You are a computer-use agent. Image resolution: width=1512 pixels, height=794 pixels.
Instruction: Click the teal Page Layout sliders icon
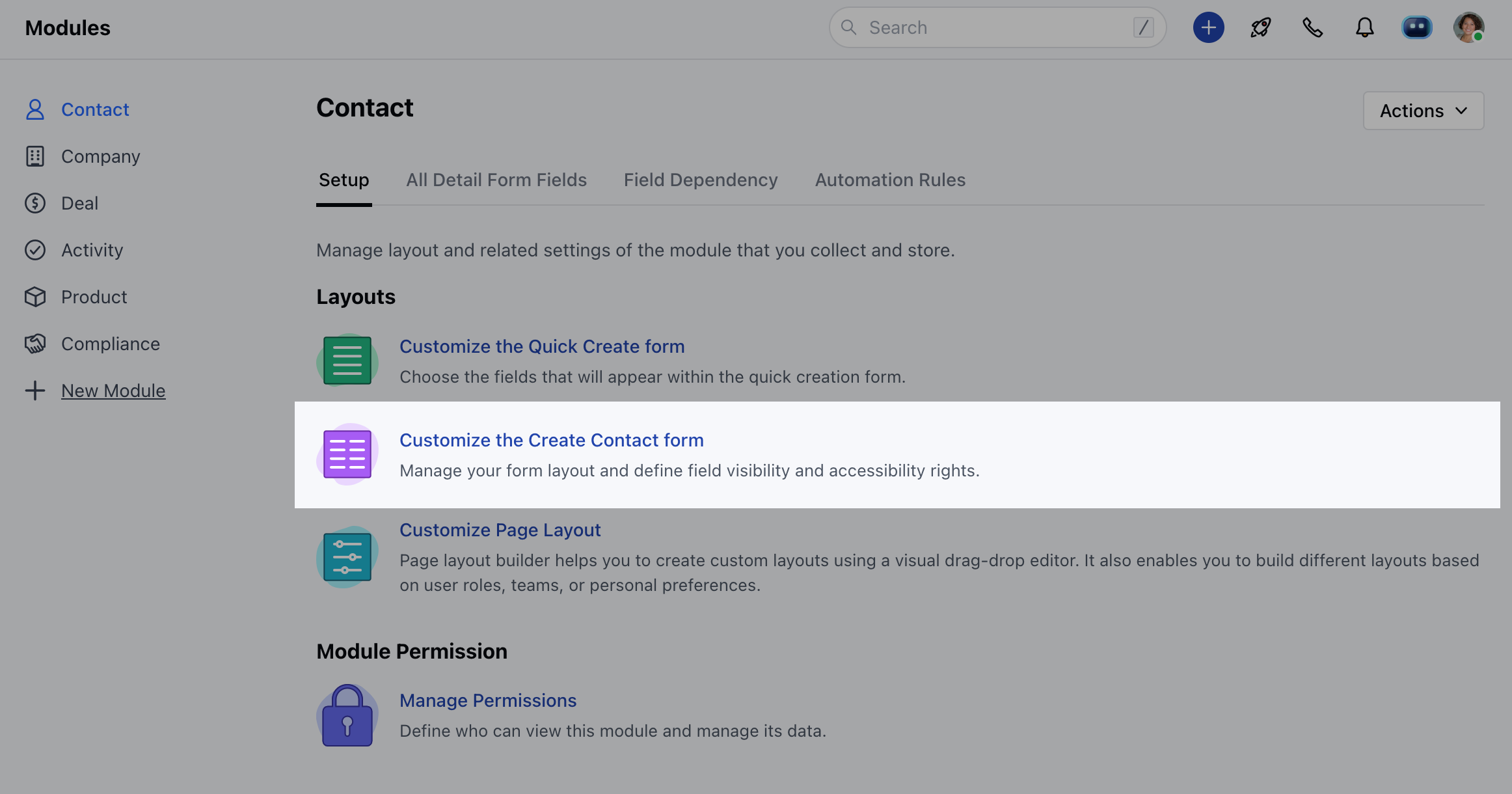[347, 557]
